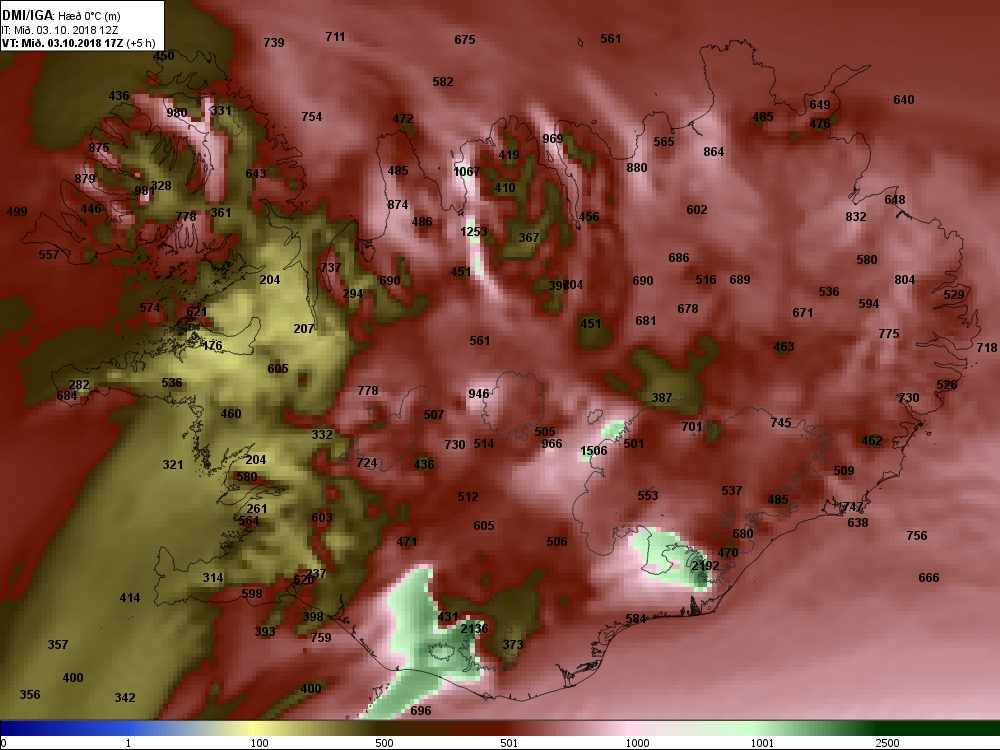Select the IT: Mið. 03.10.2018 12Z line
The height and width of the screenshot is (750, 1000).
tap(59, 30)
